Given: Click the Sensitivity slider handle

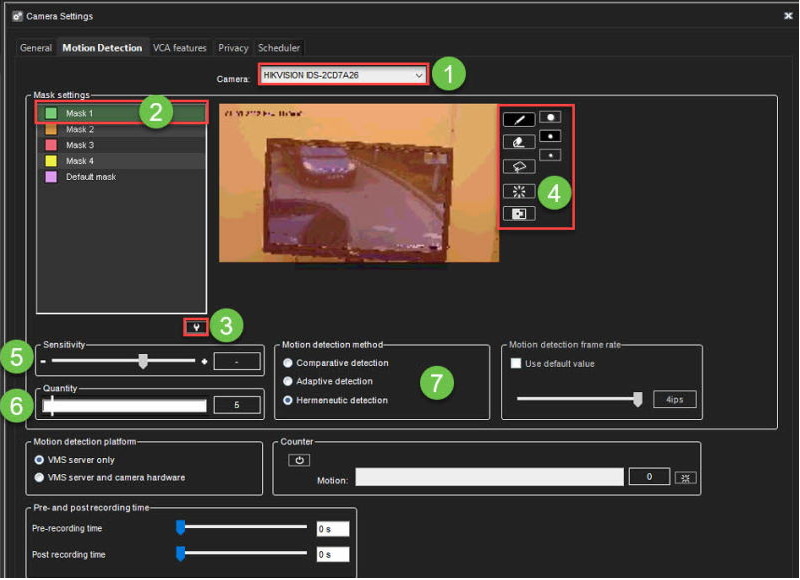Looking at the screenshot, I should [x=143, y=361].
